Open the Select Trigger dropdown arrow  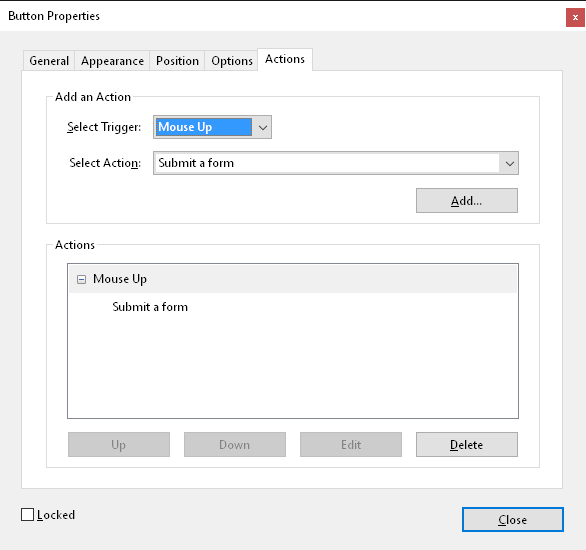click(x=262, y=127)
